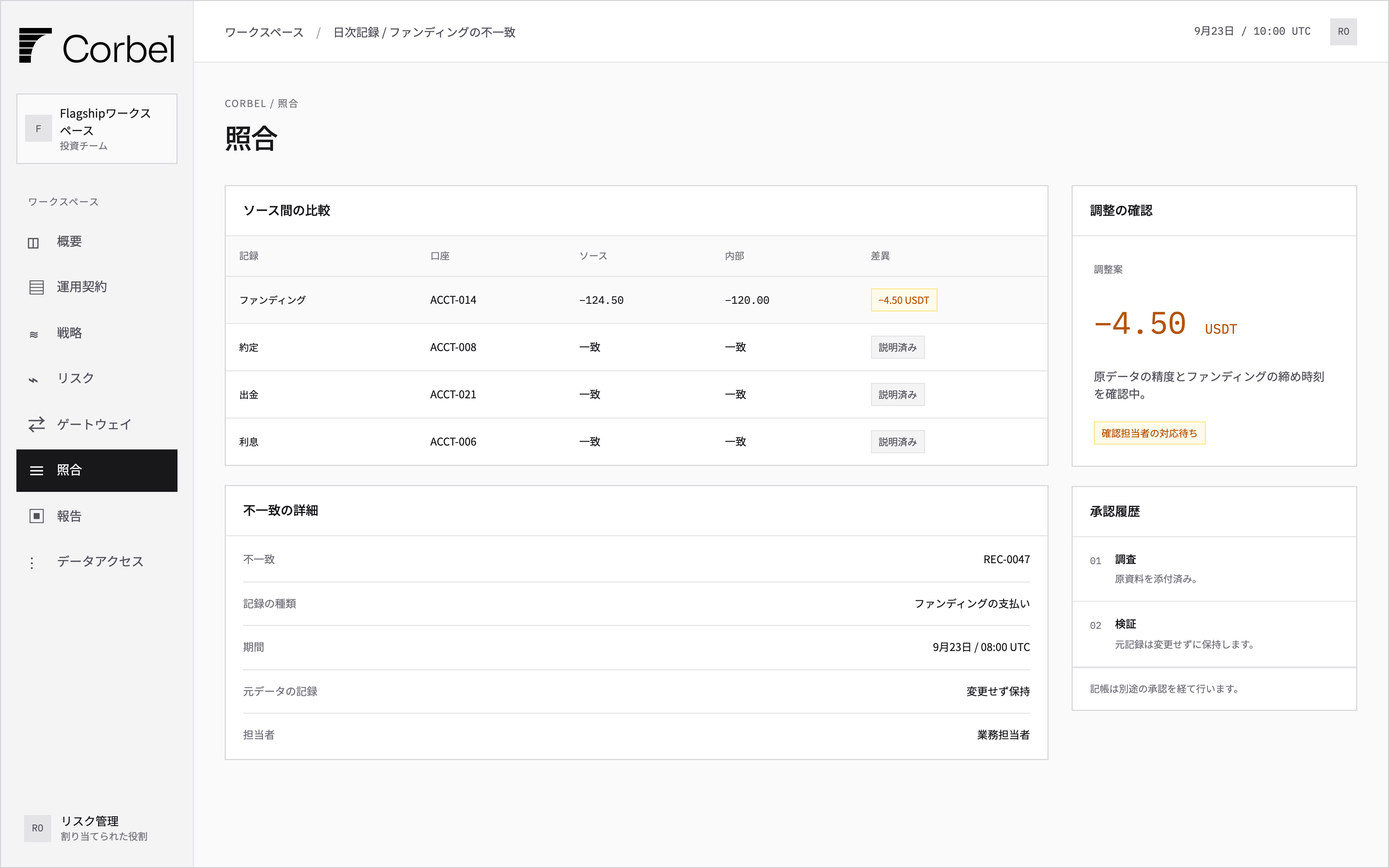This screenshot has height=868, width=1389.
Task: Click the −120.00 internal value
Action: pos(747,300)
